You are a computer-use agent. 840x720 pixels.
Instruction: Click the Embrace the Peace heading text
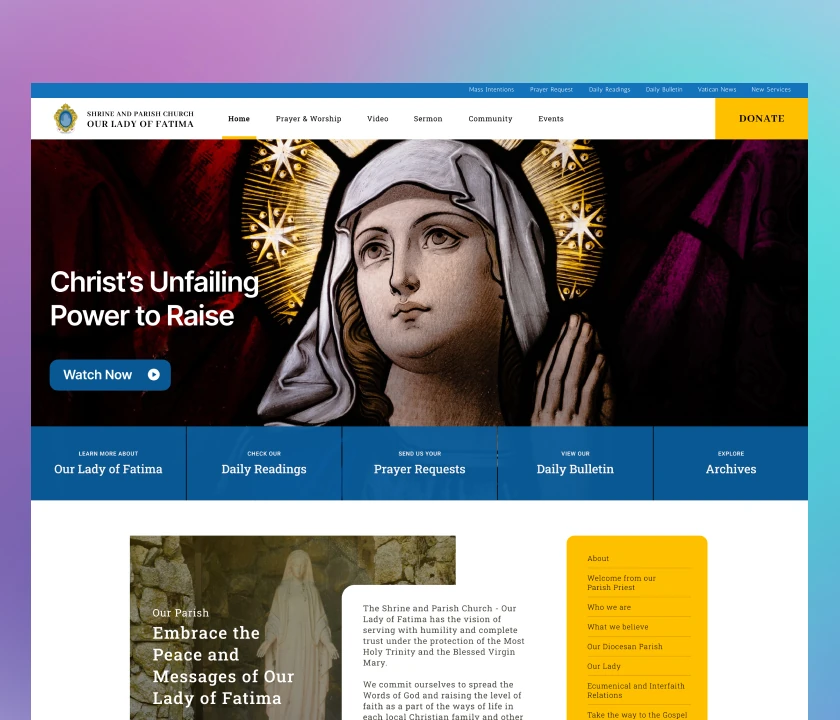pyautogui.click(x=223, y=665)
